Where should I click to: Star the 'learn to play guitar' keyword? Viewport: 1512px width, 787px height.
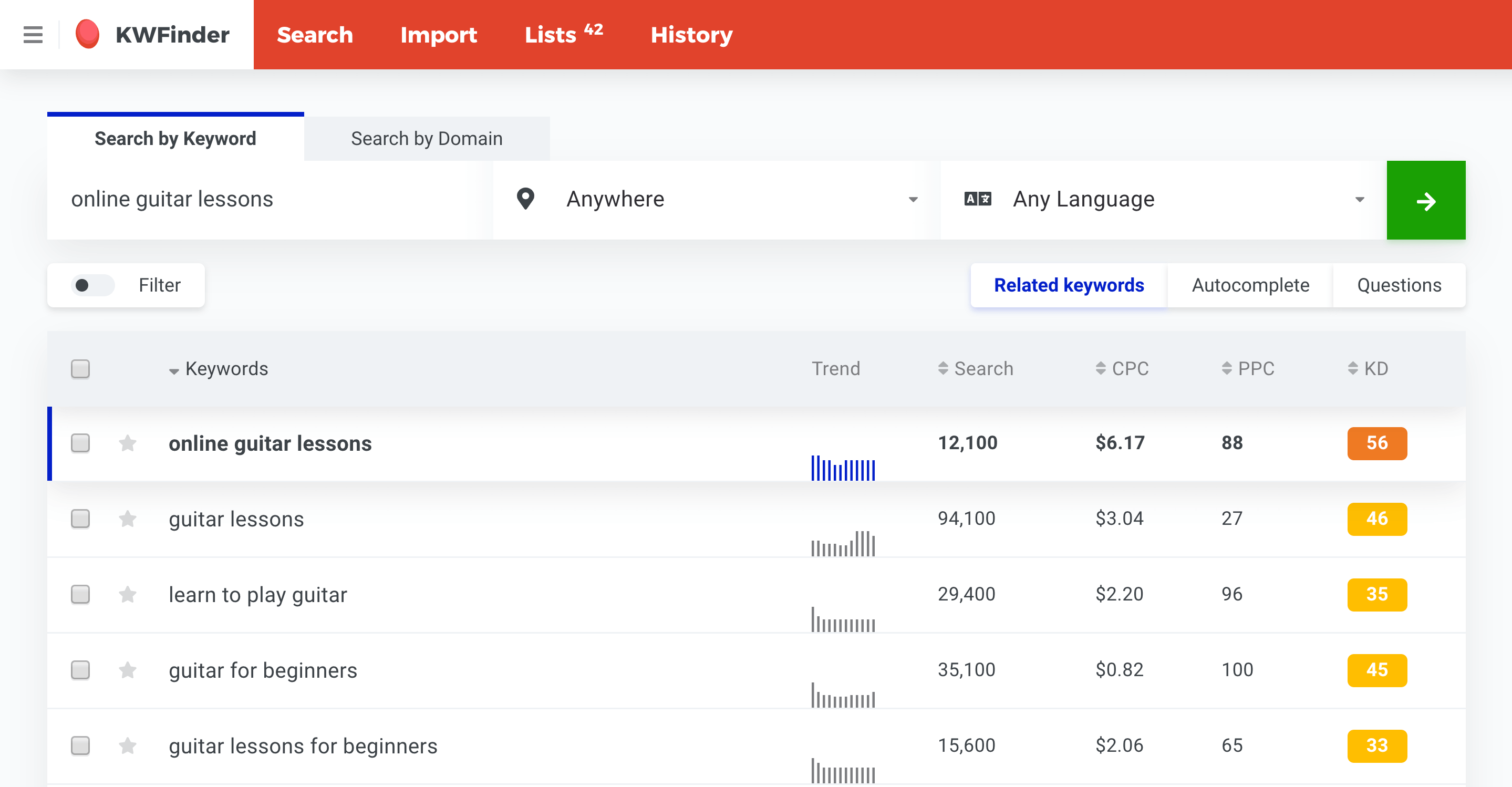click(127, 595)
